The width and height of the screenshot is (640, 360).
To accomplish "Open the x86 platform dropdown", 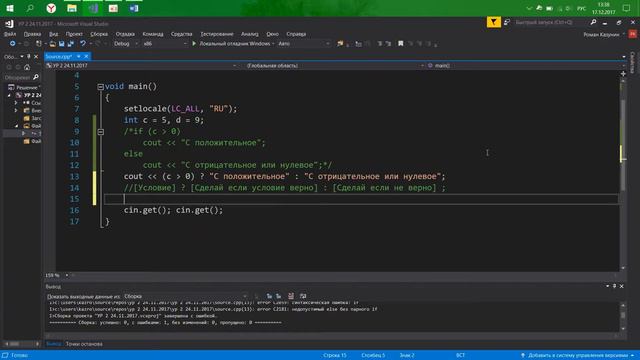I will coord(165,43).
